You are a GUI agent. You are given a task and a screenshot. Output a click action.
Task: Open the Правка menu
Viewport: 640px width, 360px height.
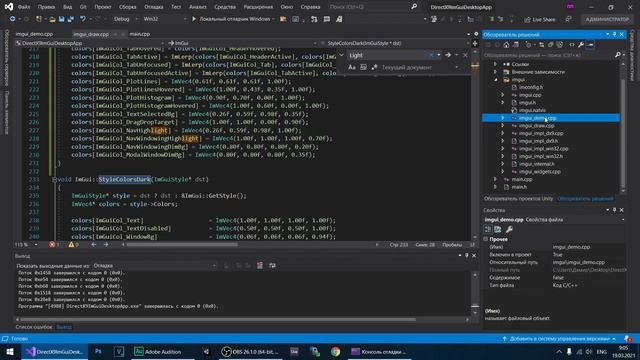(x=46, y=7)
